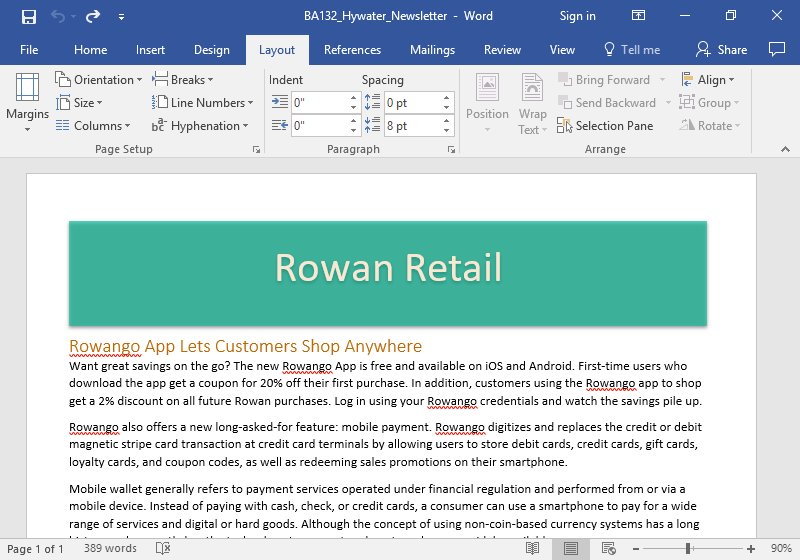The image size is (800, 560).
Task: Click the Save icon in title bar
Action: [x=29, y=16]
